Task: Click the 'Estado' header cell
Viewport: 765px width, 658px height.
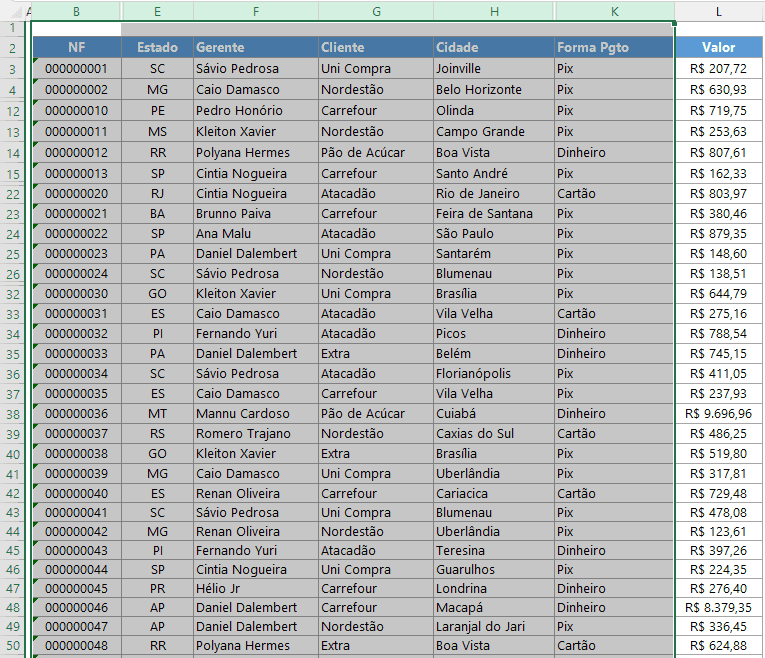Action: (157, 48)
